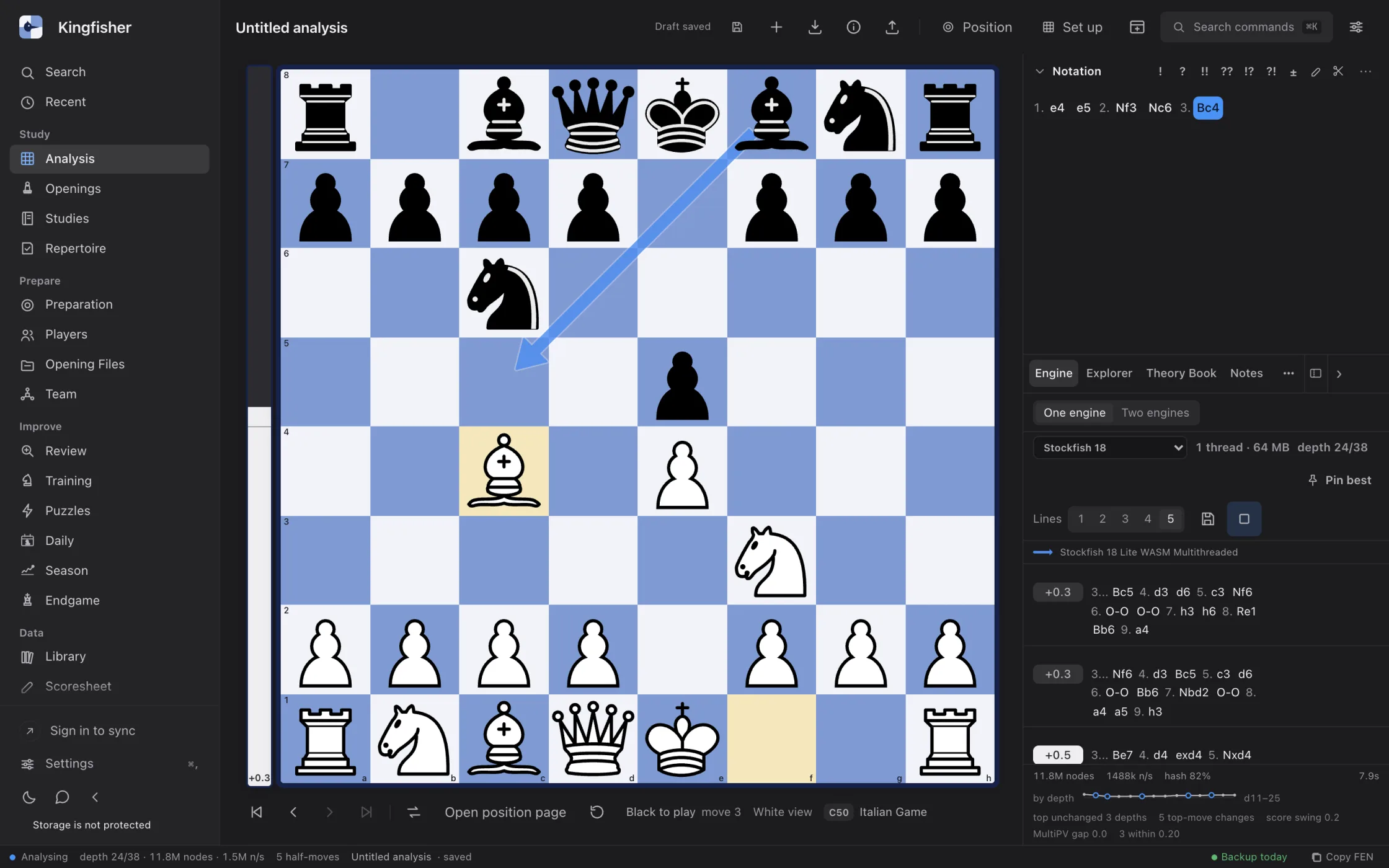Click the Position button
This screenshot has width=1389, height=868.
[977, 27]
